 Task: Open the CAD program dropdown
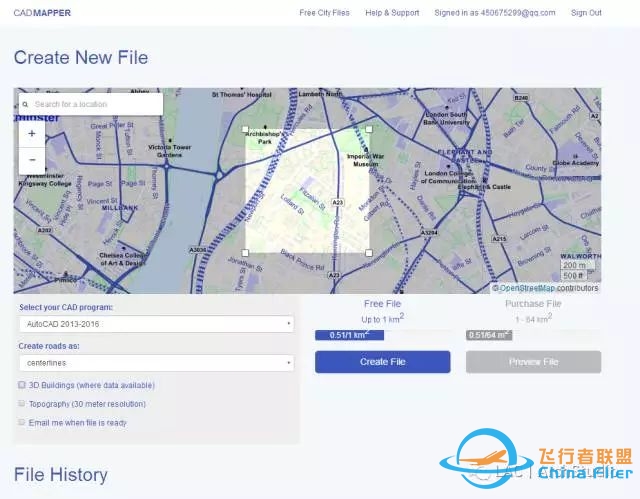tap(157, 324)
